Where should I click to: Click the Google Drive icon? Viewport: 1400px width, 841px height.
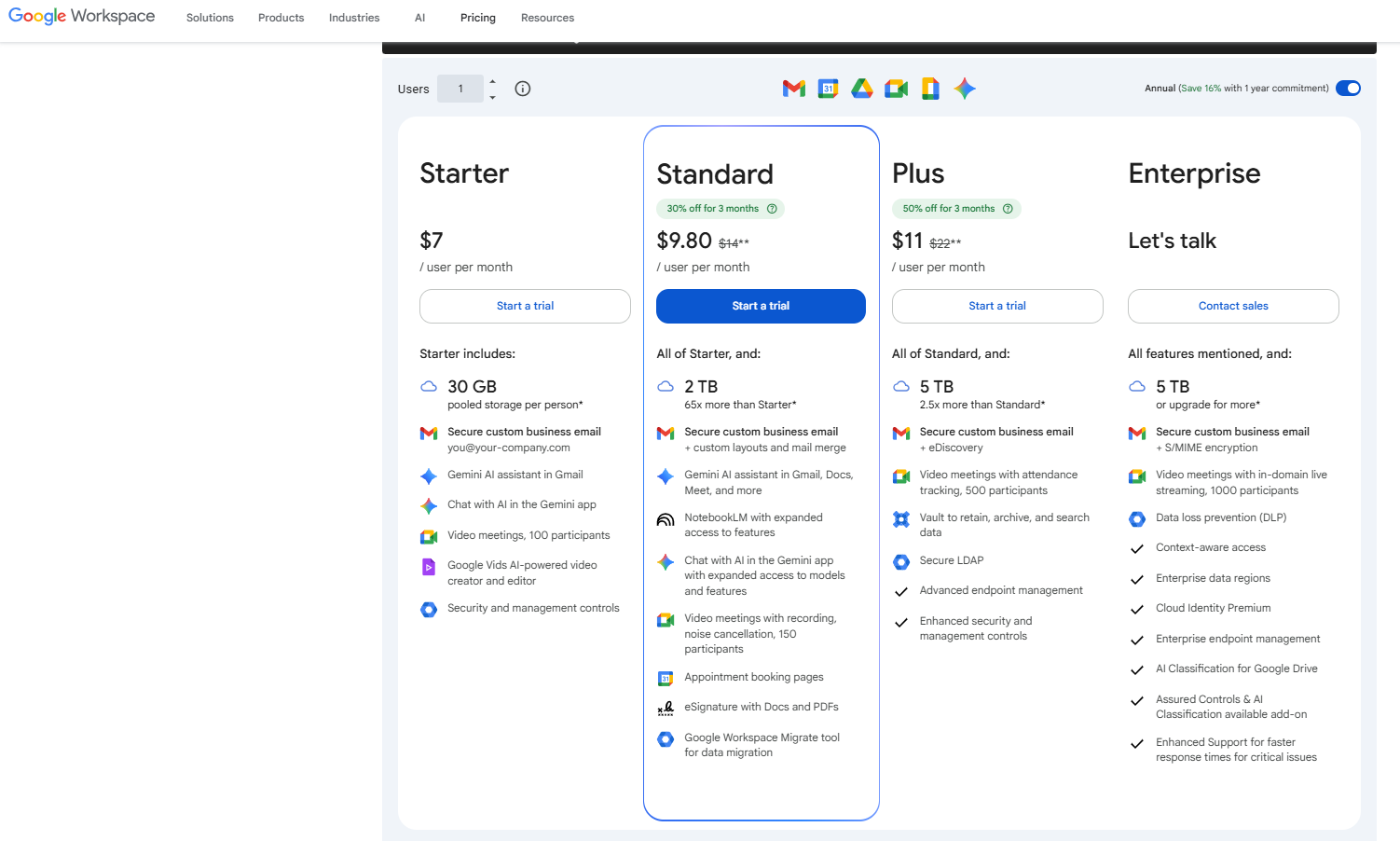click(861, 89)
